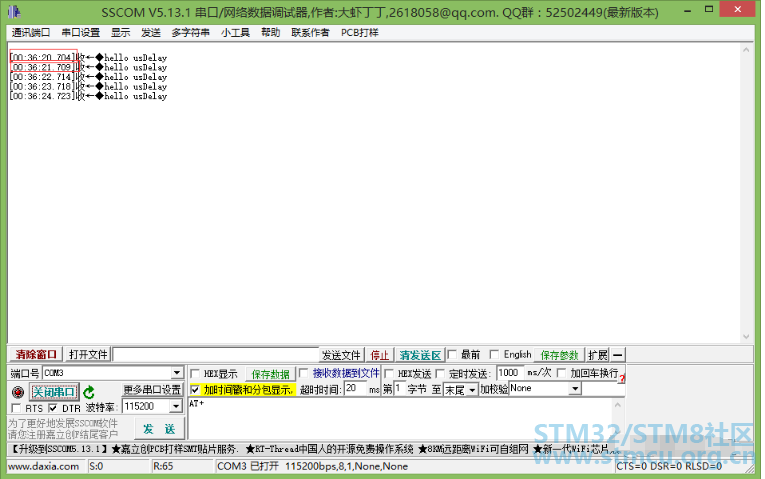Click the file path input field
The height and width of the screenshot is (479, 765).
[215, 355]
